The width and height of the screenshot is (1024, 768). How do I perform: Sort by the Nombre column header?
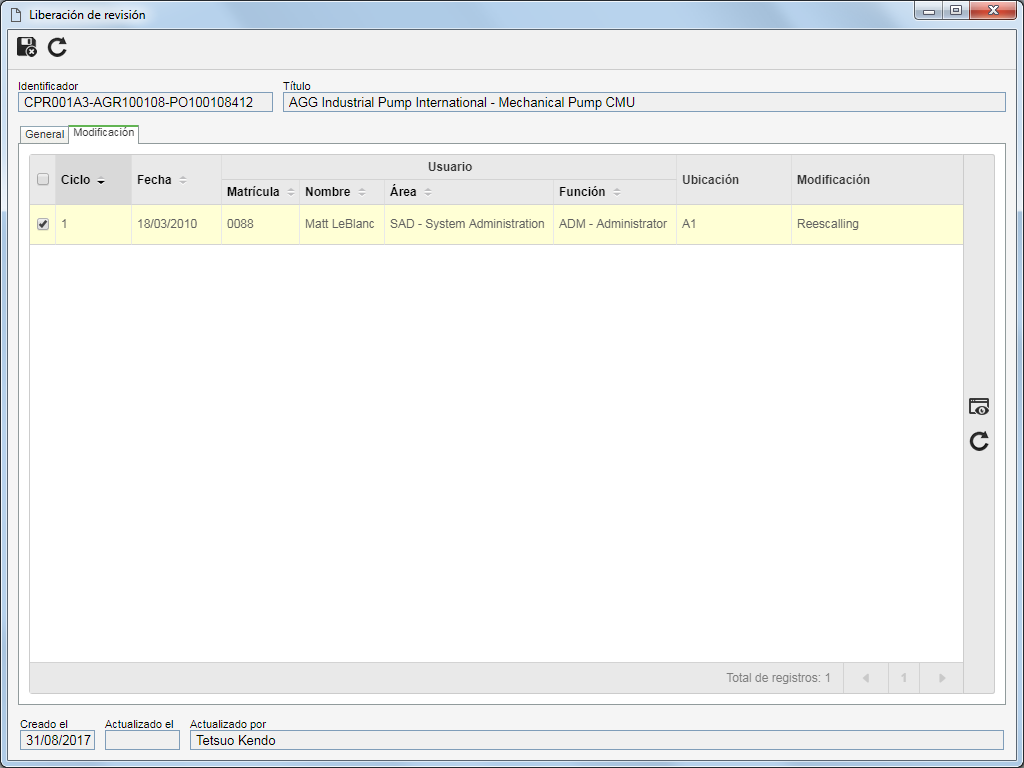[342, 192]
